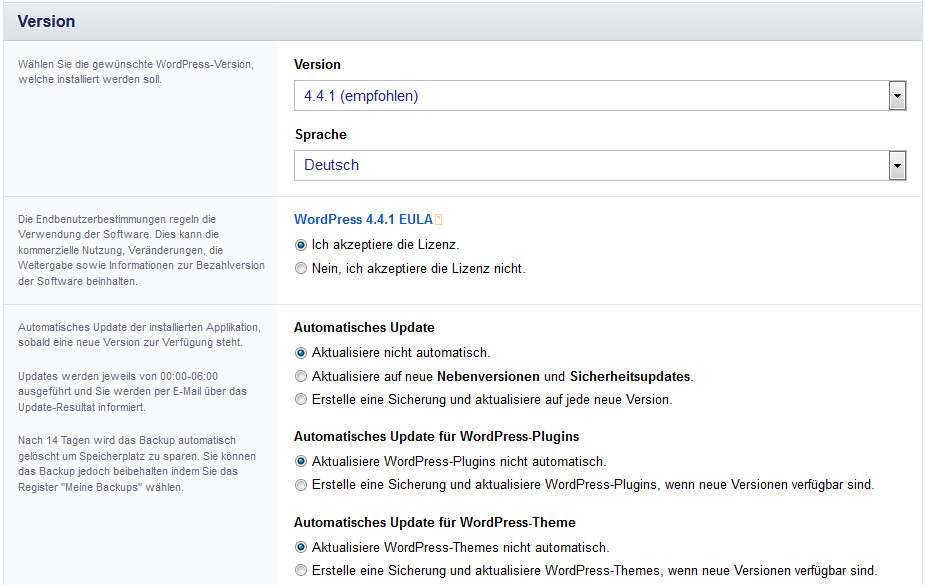Select 'Erstelle eine Sicherung und aktualisiere auf jede neue Version'
This screenshot has height=585, width=925.
tap(301, 399)
